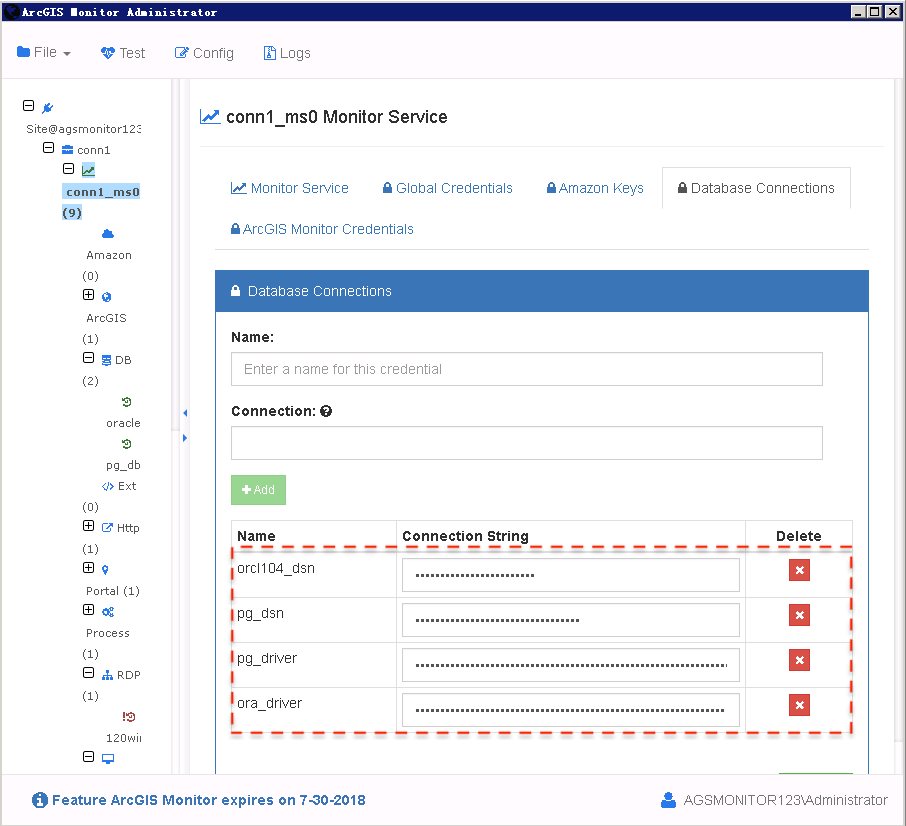Delete the orcl104_dsn connection
The image size is (906, 826).
point(799,570)
